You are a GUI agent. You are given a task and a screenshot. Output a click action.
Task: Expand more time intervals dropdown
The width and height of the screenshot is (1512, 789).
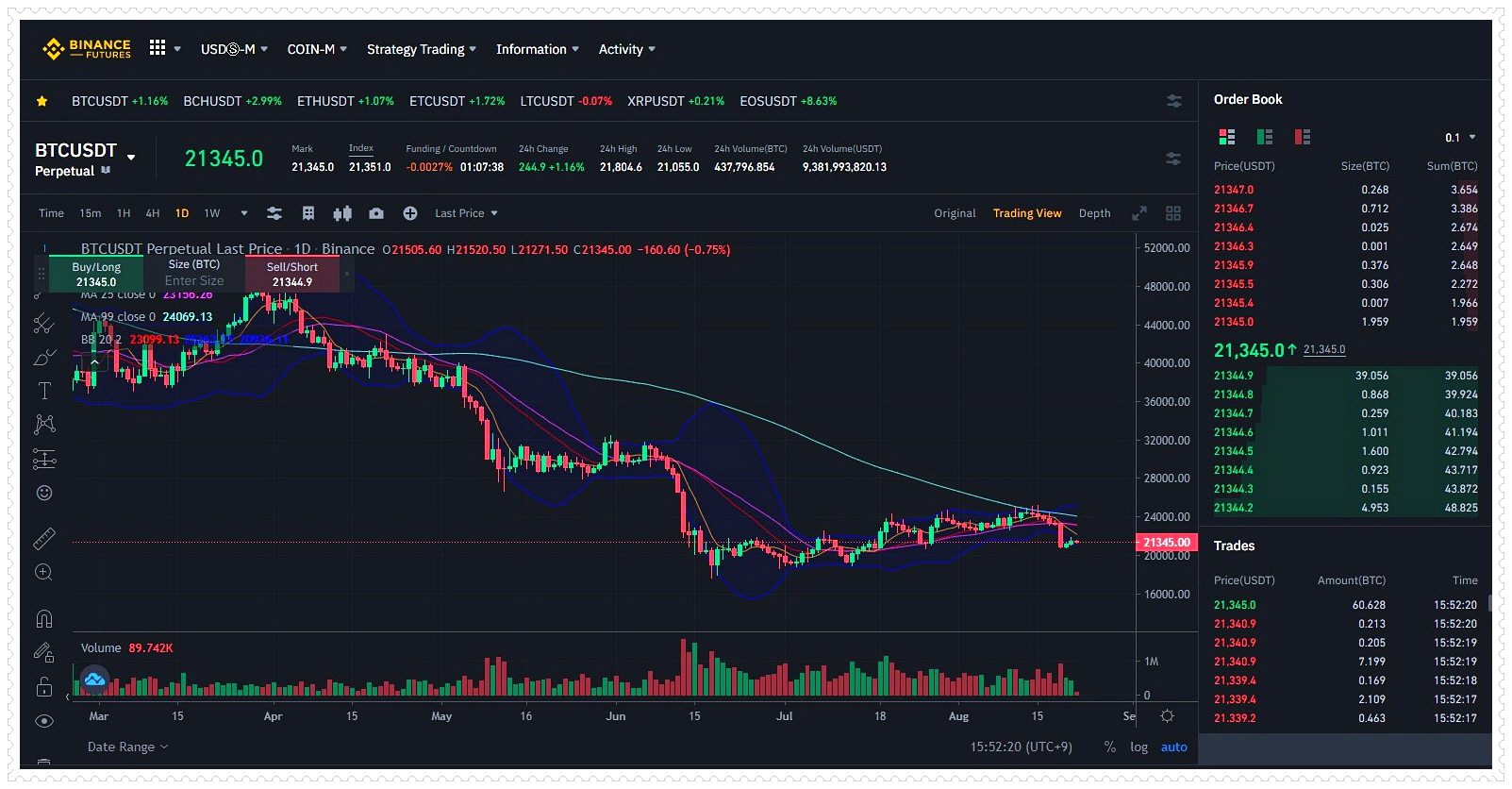(244, 213)
